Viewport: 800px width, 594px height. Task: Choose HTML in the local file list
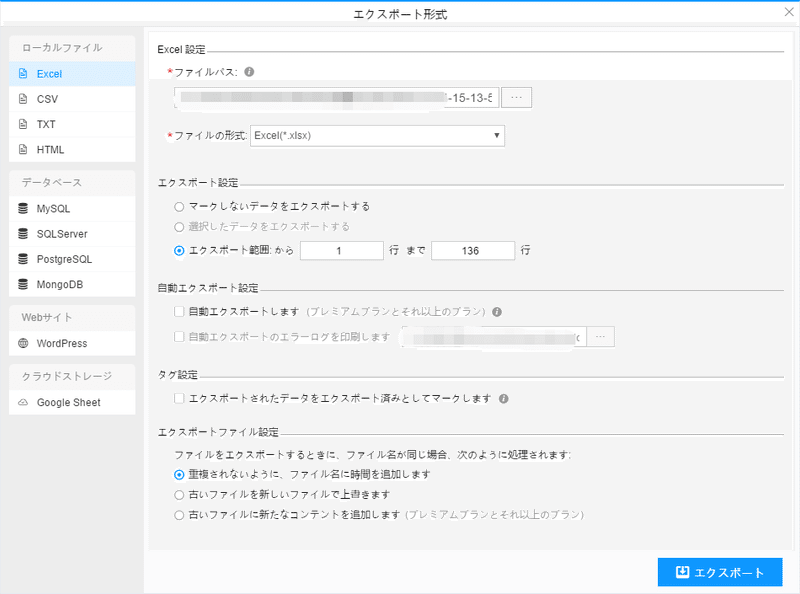[50, 150]
